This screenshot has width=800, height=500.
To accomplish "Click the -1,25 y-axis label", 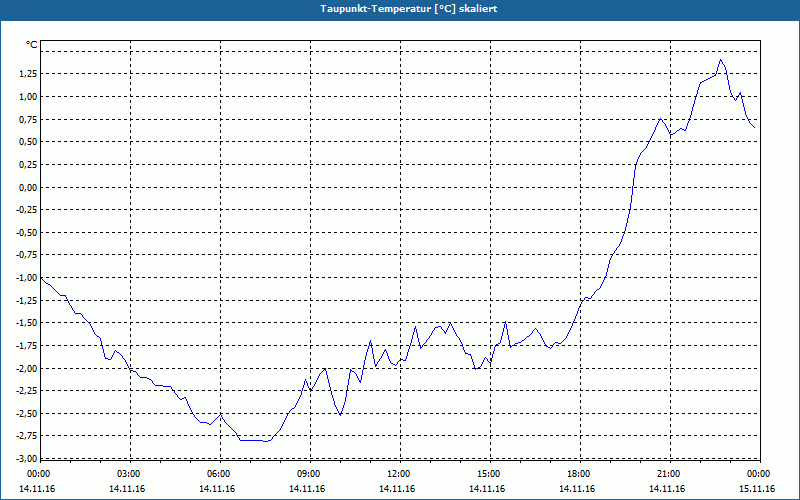I will [x=27, y=301].
